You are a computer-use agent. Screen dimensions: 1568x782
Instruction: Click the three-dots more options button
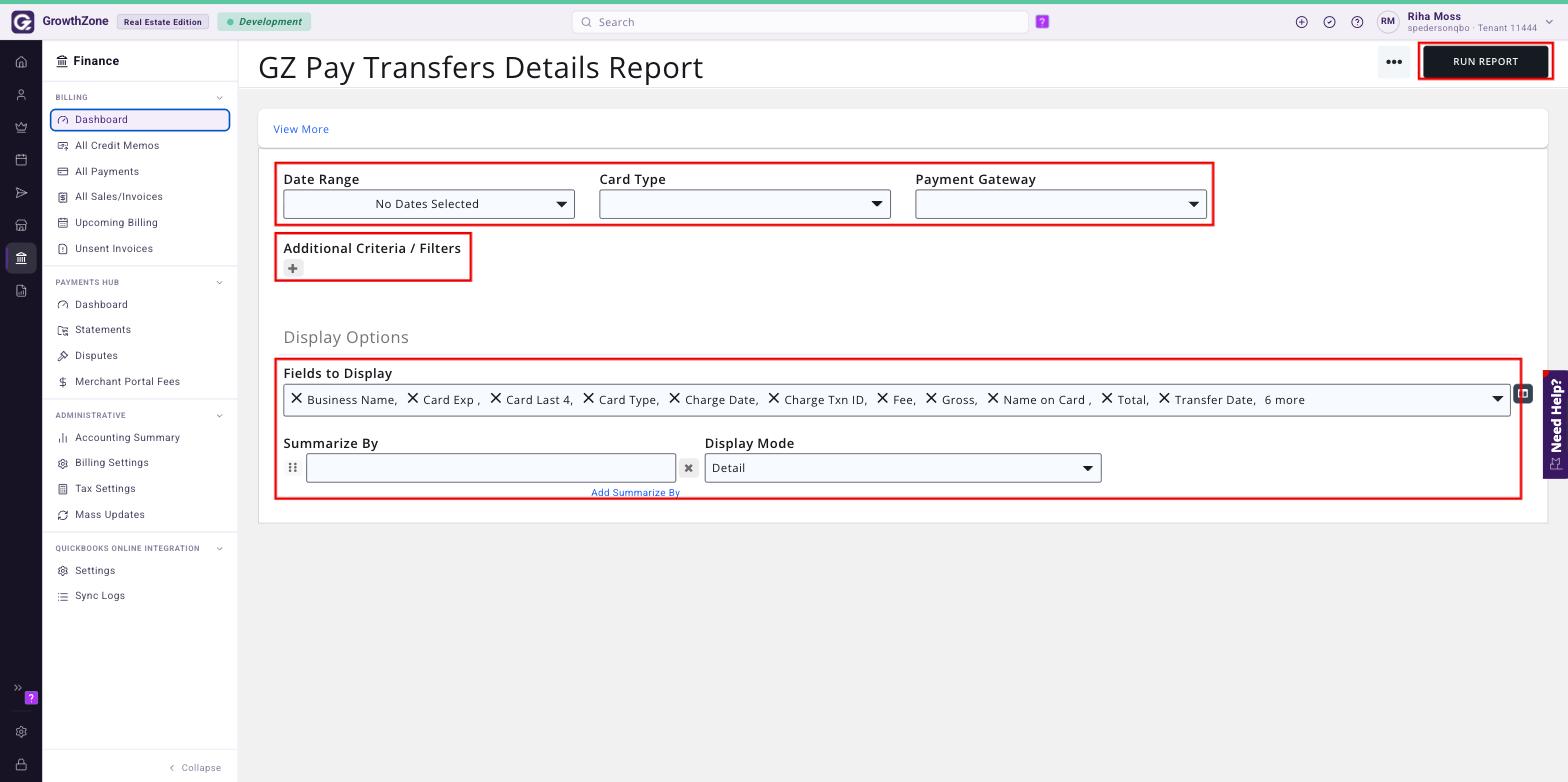[1394, 62]
